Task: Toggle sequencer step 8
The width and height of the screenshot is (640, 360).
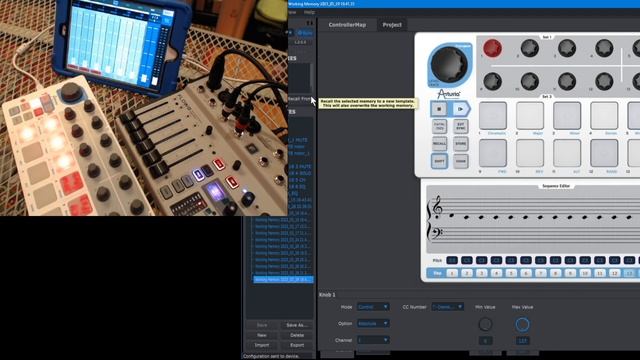Action: point(555,273)
